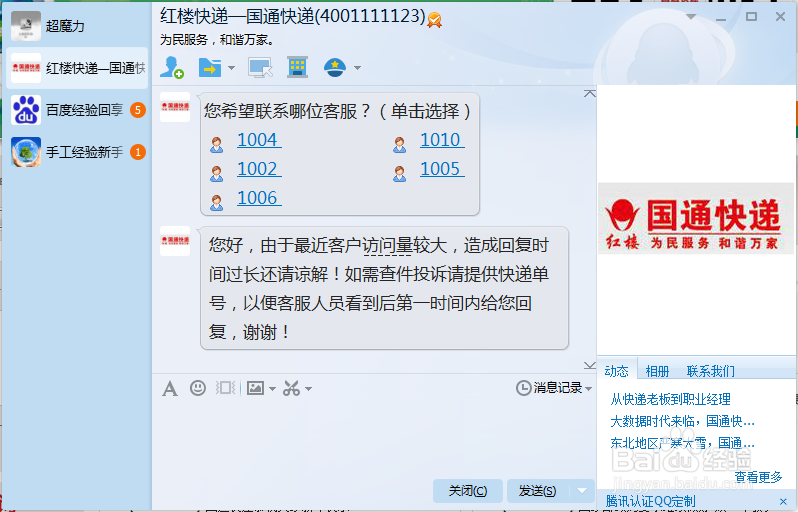Open news 东北地区严寒大雪，国通…
Viewport: 798px width, 512px height.
[682, 443]
